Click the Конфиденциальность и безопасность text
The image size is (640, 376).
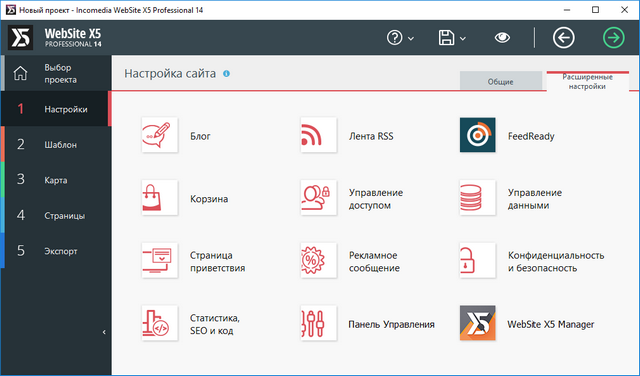[556, 262]
